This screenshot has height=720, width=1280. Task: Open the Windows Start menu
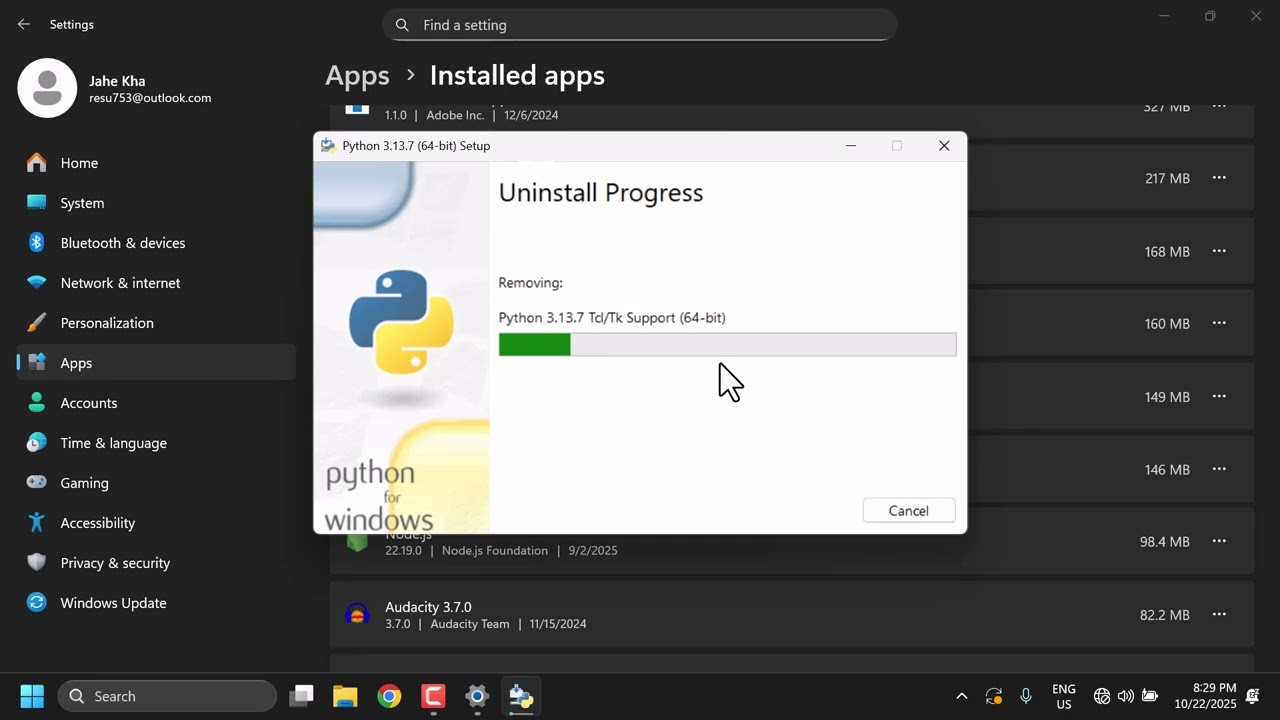(32, 696)
